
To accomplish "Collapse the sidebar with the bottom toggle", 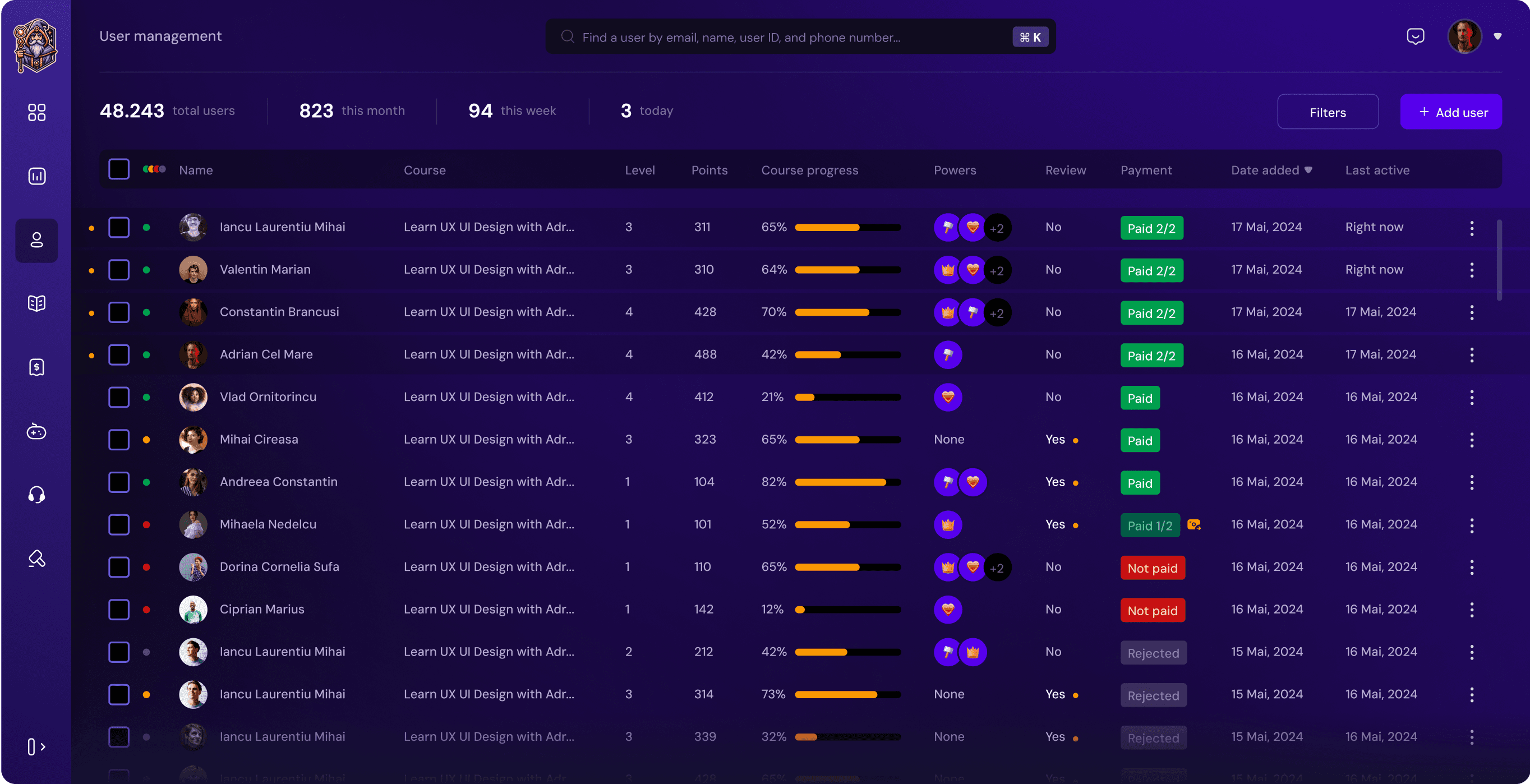I will 36,746.
